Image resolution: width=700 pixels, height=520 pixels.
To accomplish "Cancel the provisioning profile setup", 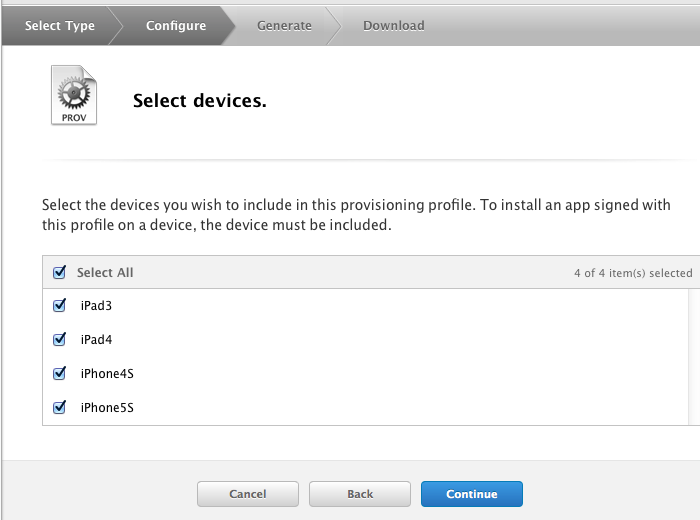I will pos(248,494).
